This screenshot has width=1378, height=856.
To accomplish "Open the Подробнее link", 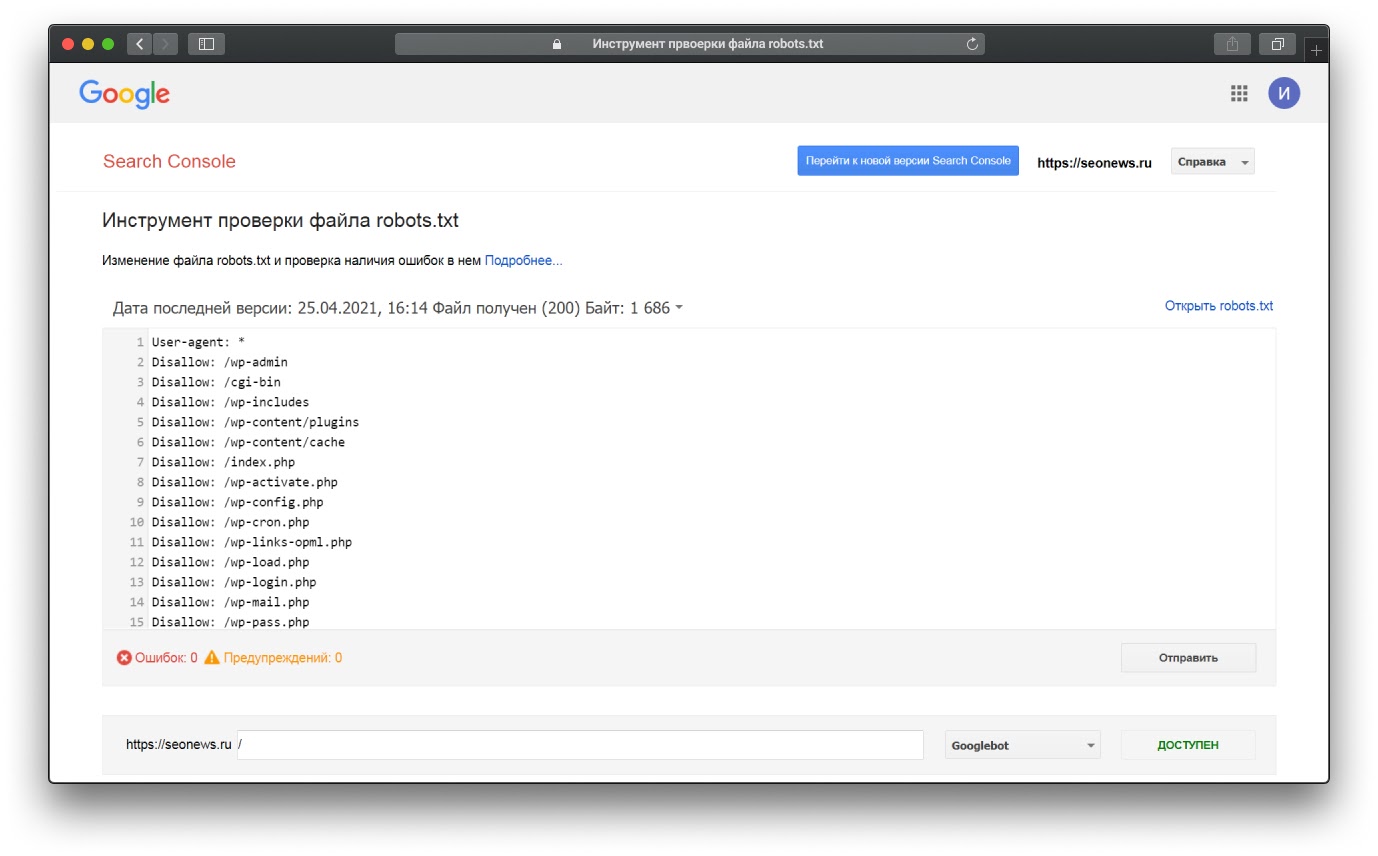I will [x=523, y=261].
